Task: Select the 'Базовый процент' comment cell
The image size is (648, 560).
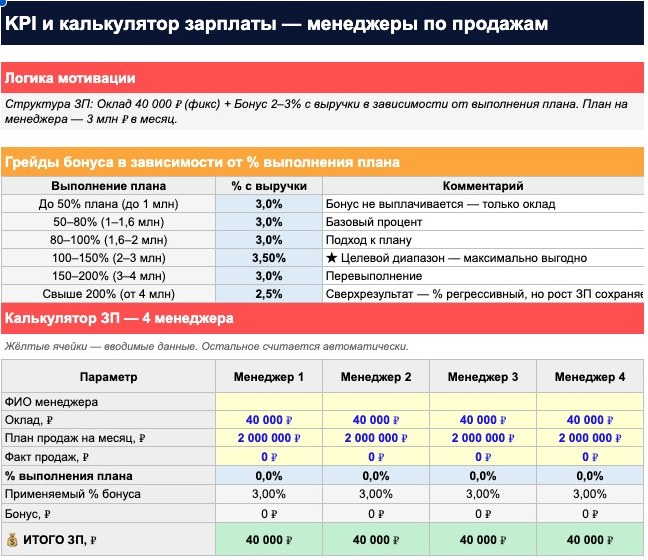Action: (483, 222)
